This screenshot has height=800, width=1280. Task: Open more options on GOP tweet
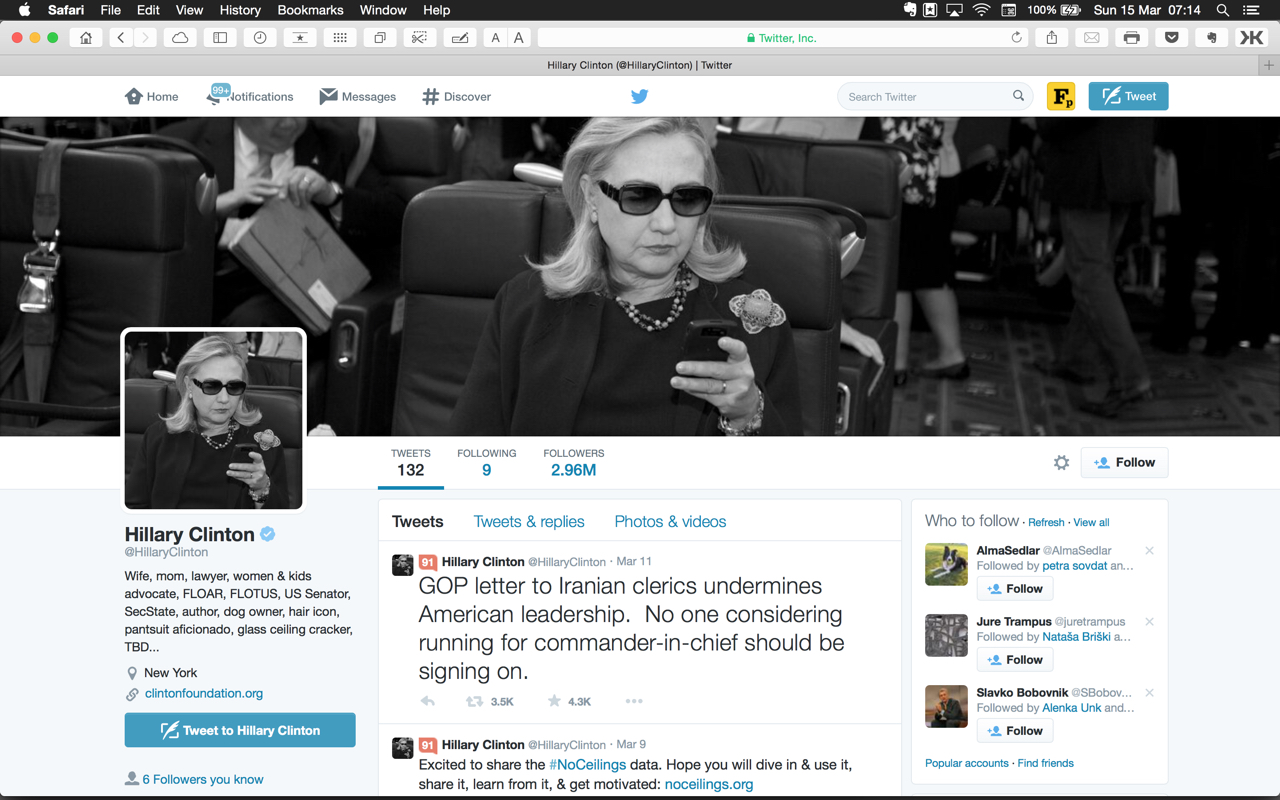point(634,701)
